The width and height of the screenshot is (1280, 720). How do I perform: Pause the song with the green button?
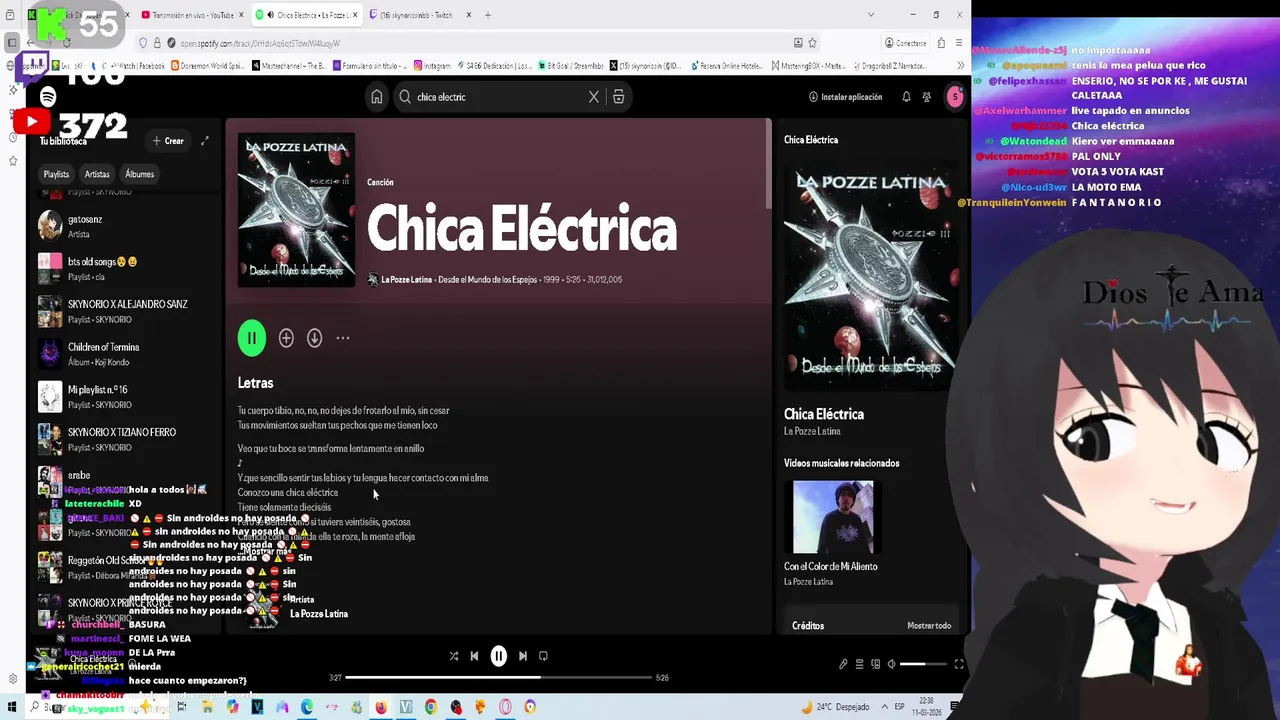click(252, 338)
